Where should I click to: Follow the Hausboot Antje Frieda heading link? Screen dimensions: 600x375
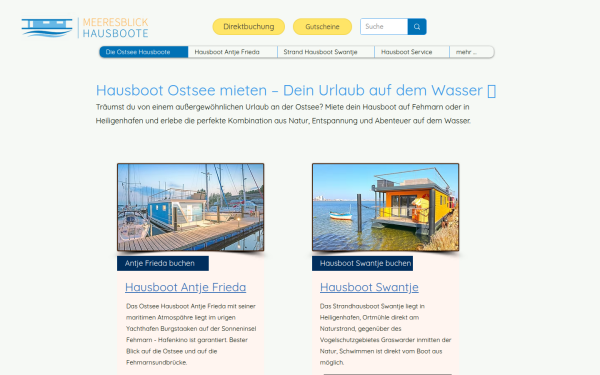click(186, 287)
